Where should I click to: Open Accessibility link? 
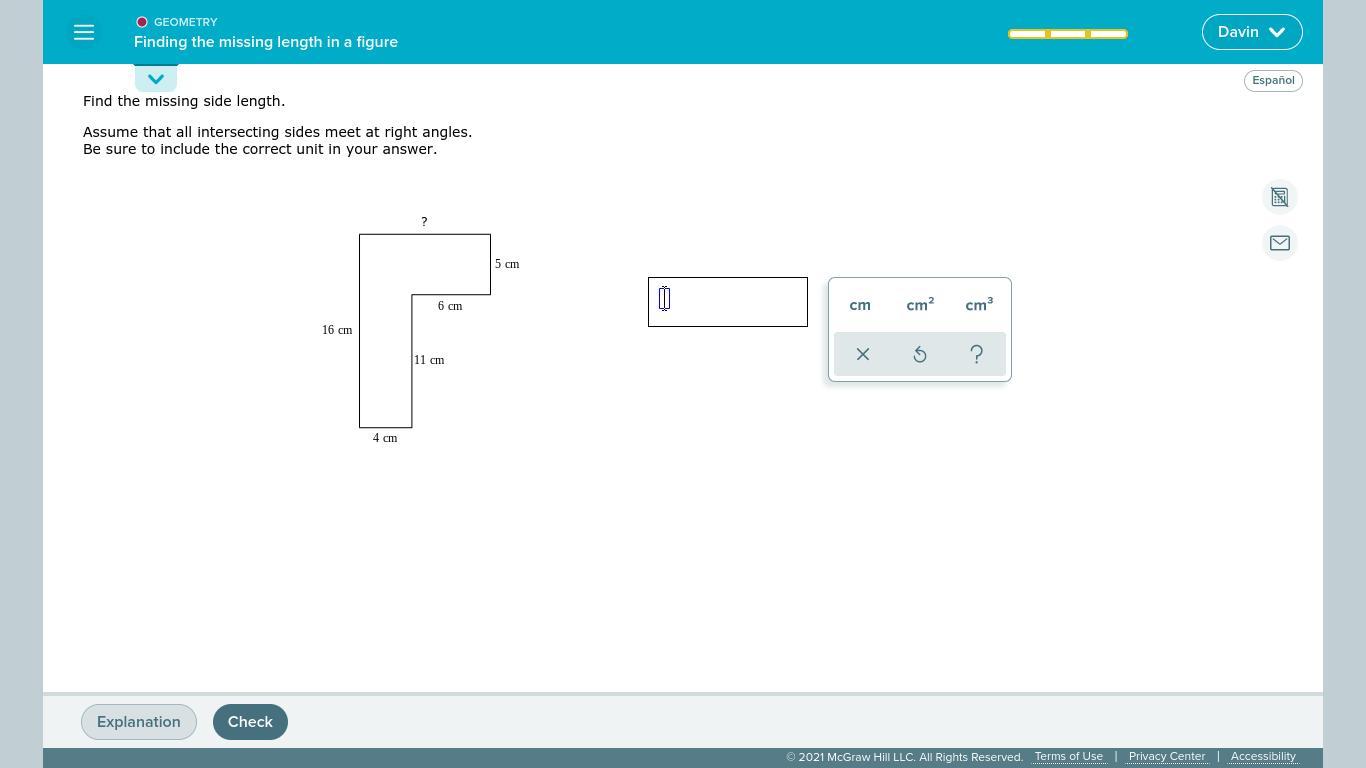coord(1263,756)
